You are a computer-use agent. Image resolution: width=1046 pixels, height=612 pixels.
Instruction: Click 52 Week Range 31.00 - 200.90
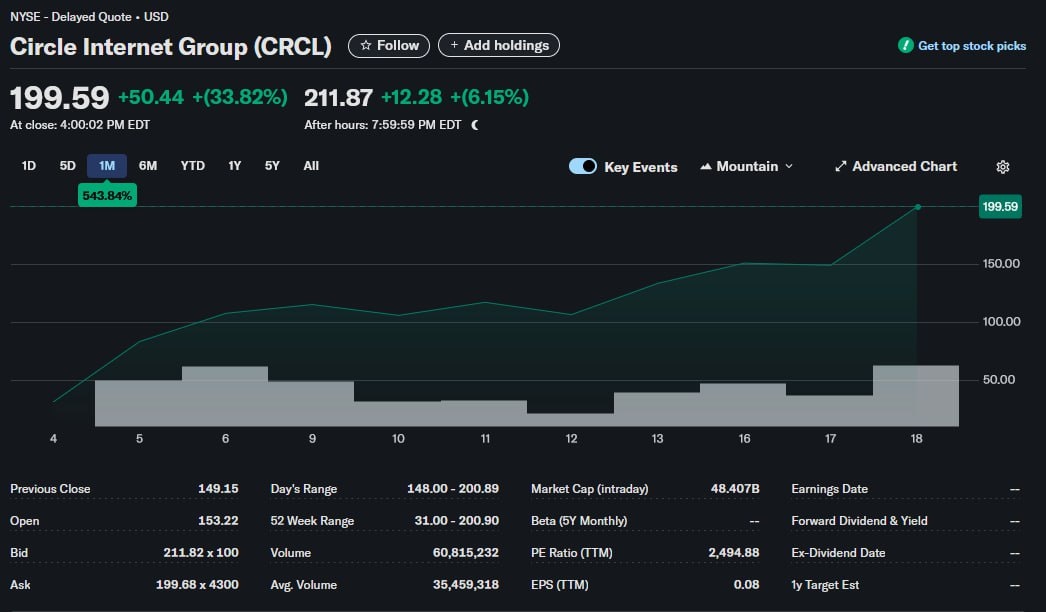[456, 521]
